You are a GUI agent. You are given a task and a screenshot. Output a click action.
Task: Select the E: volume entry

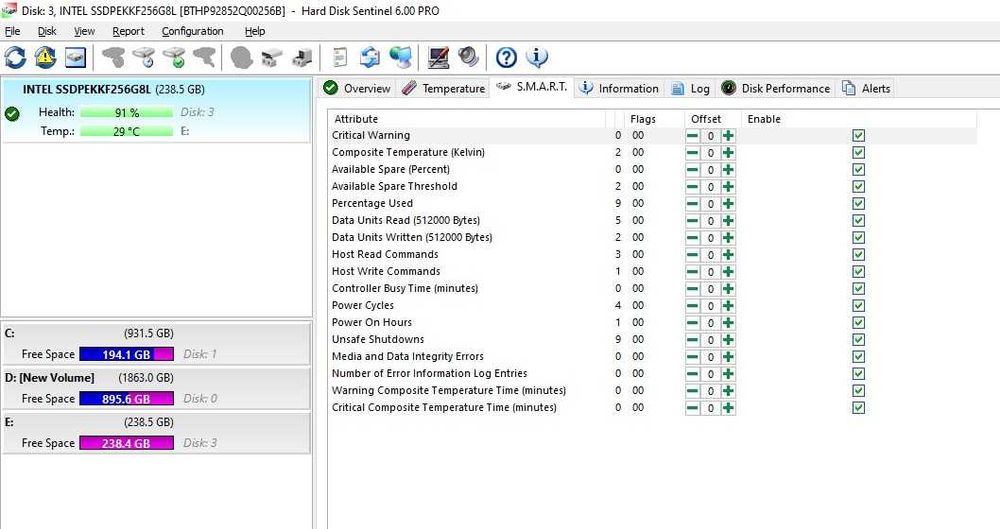pyautogui.click(x=156, y=433)
